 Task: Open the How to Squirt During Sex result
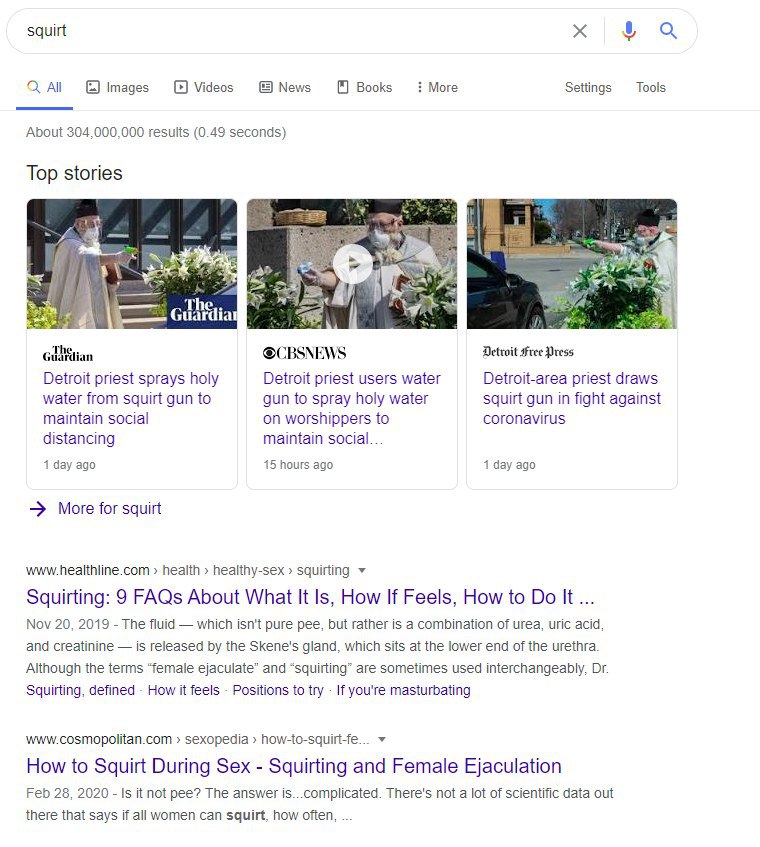point(294,766)
